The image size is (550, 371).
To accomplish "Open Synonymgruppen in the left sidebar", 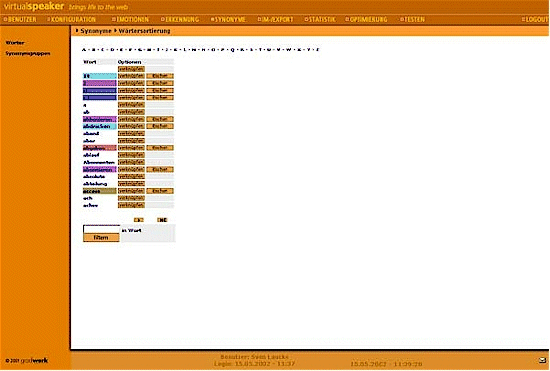I will click(28, 54).
